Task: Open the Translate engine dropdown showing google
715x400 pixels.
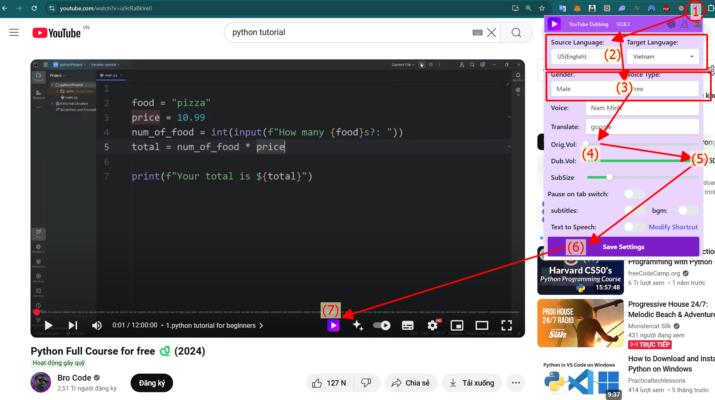Action: pos(642,127)
